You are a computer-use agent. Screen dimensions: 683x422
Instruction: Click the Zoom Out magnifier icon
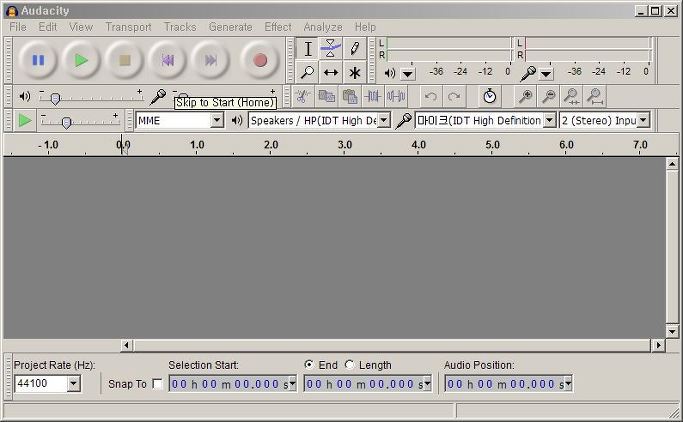(x=549, y=96)
